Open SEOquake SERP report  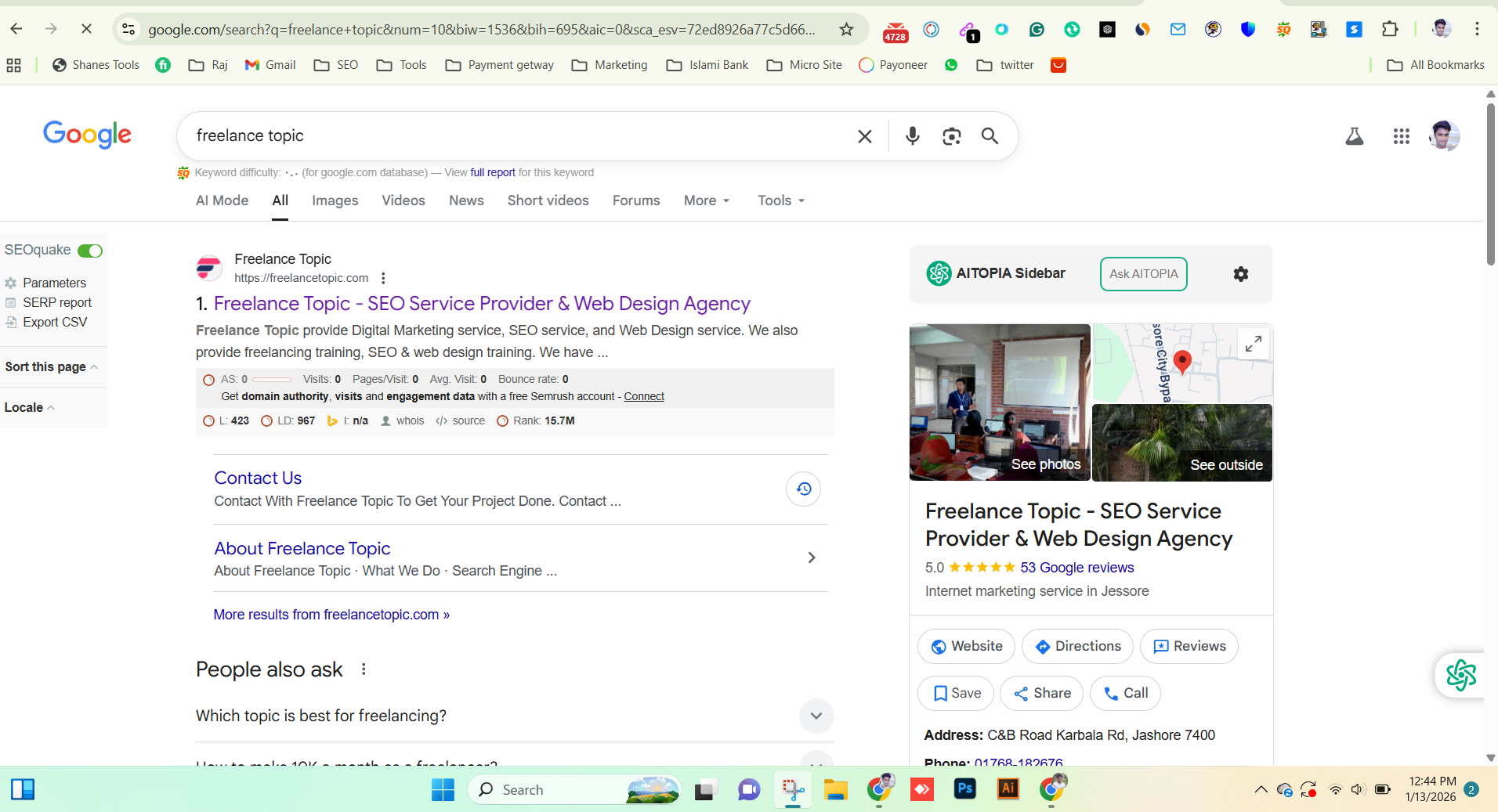tap(57, 303)
